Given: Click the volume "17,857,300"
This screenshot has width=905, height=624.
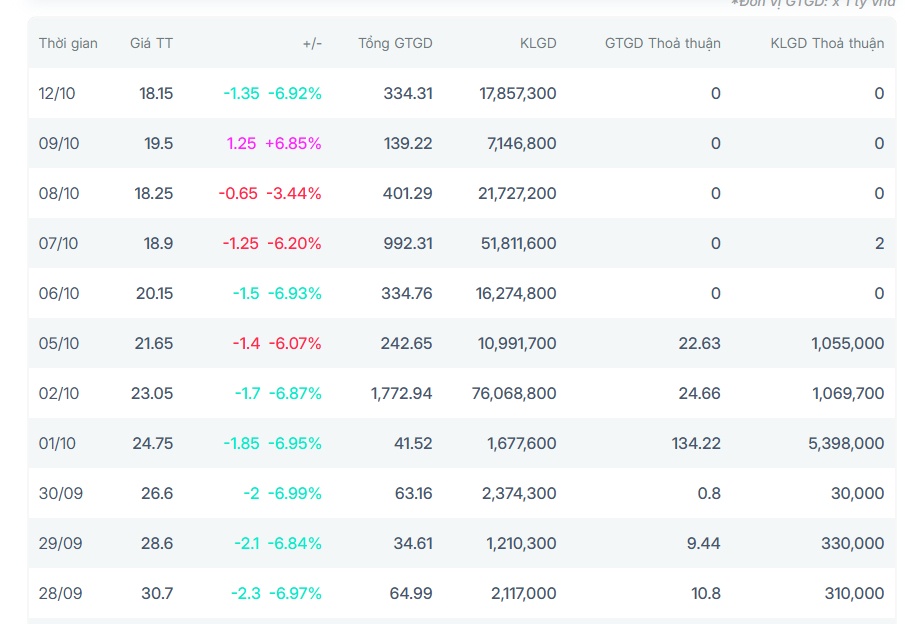Looking at the screenshot, I should pos(518,94).
